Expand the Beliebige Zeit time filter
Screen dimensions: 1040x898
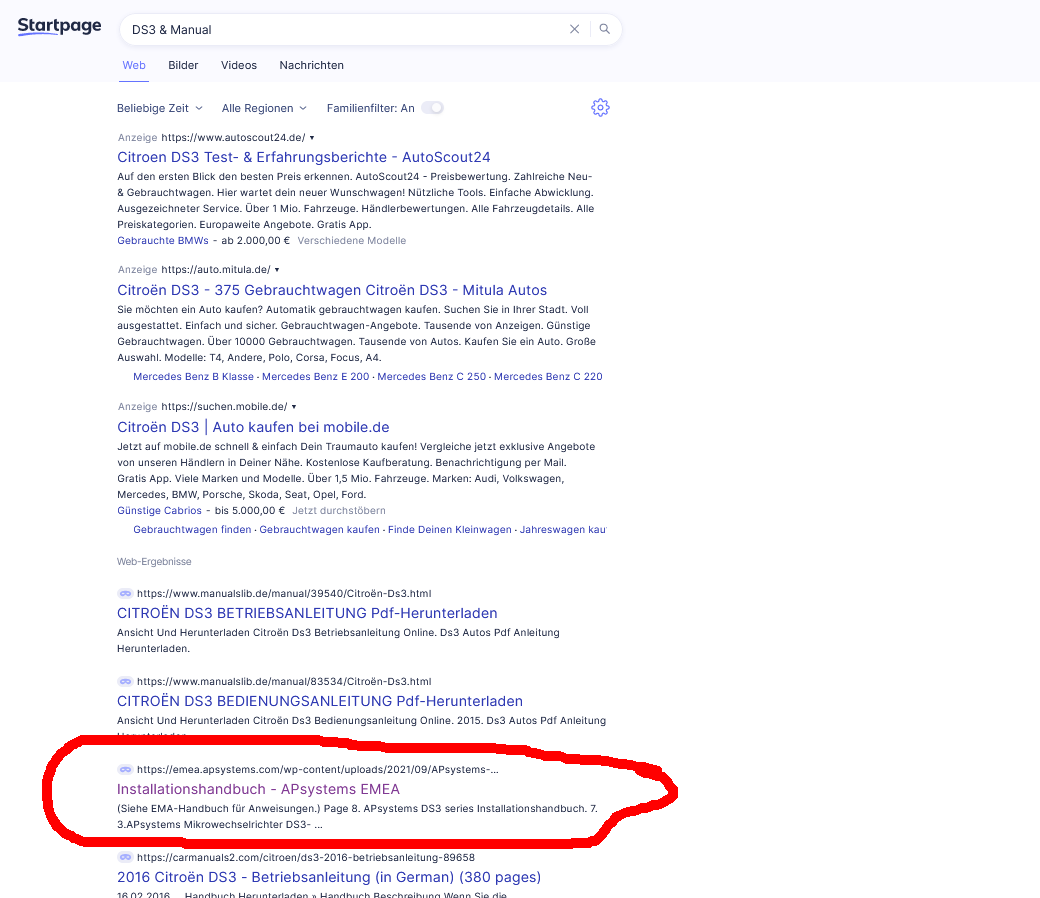(160, 108)
